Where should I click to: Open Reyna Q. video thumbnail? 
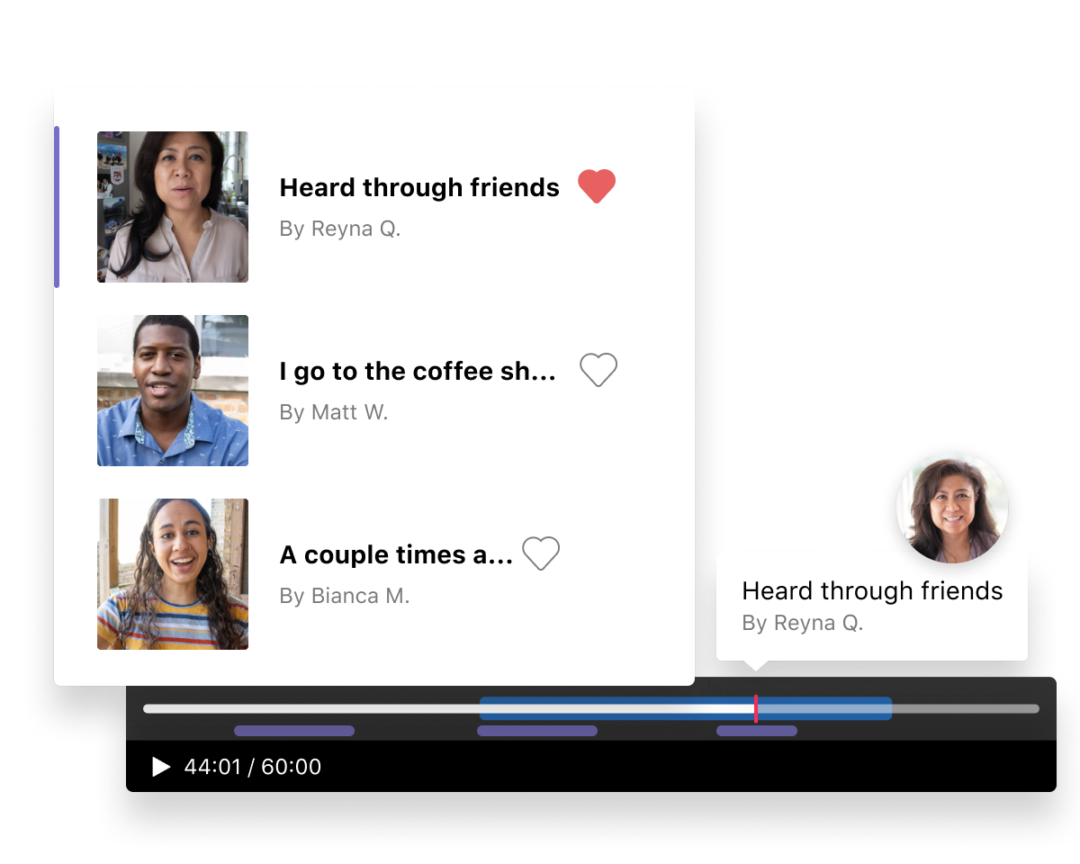coord(172,207)
